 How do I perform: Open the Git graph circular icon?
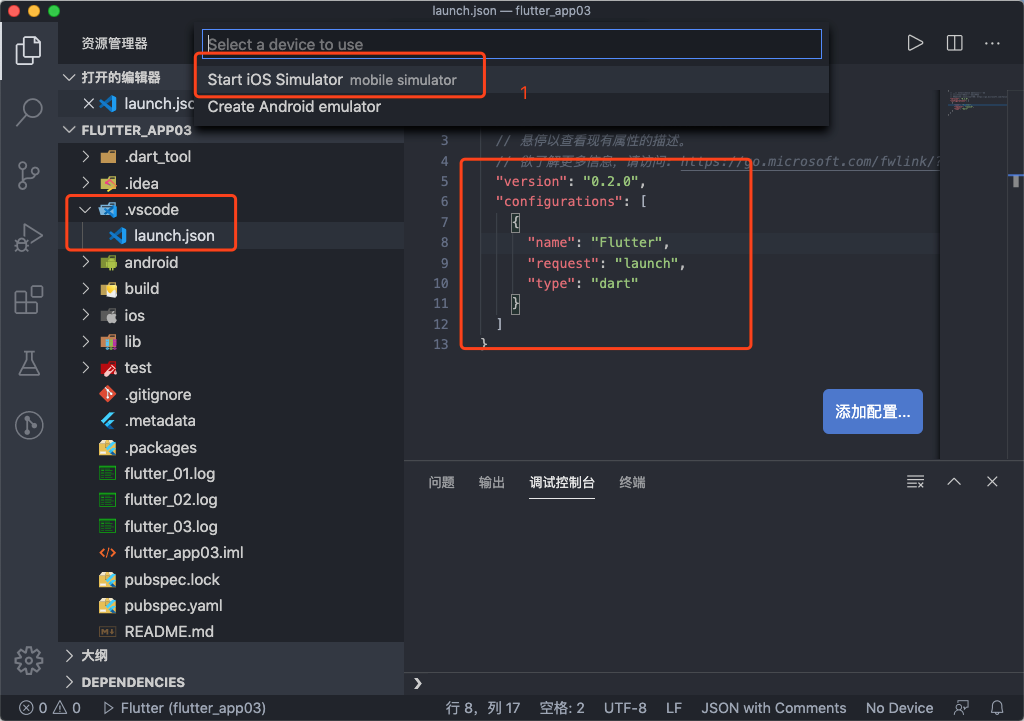pos(29,425)
